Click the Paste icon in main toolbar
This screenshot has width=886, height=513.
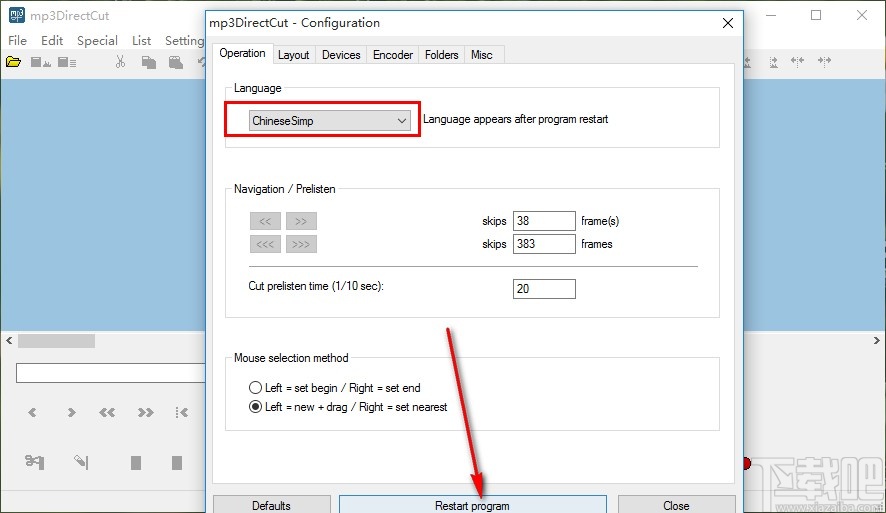pos(176,62)
